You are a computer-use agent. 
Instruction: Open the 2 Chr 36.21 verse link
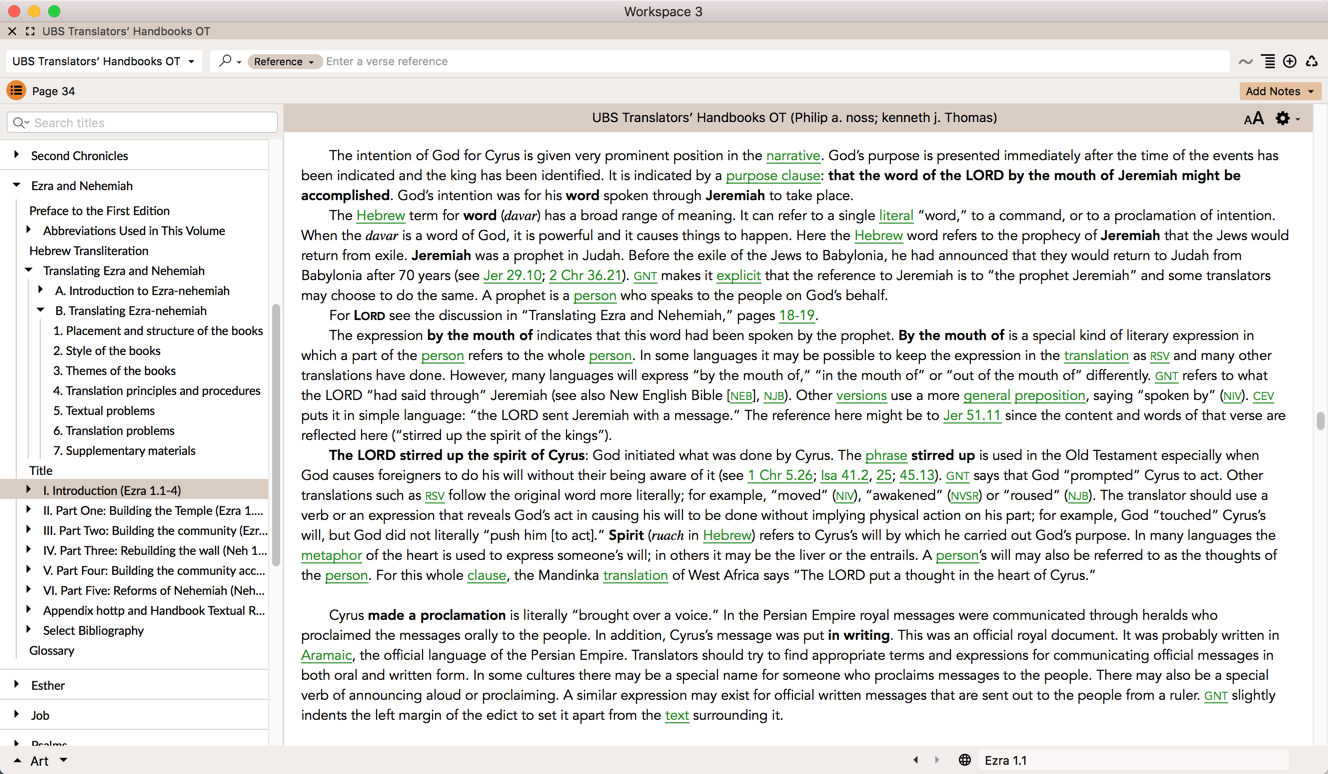point(585,276)
